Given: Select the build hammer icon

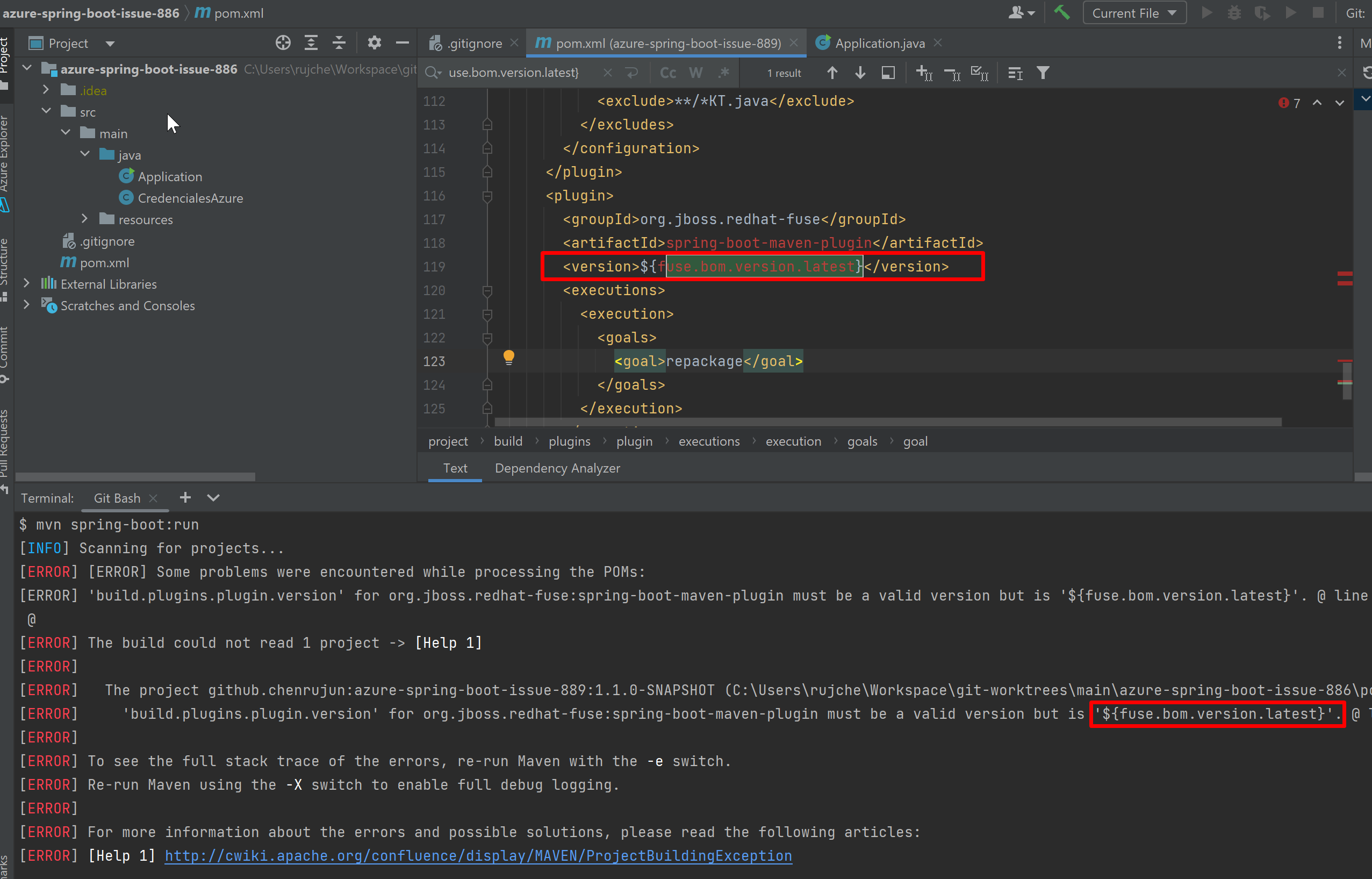Looking at the screenshot, I should pos(1061,12).
